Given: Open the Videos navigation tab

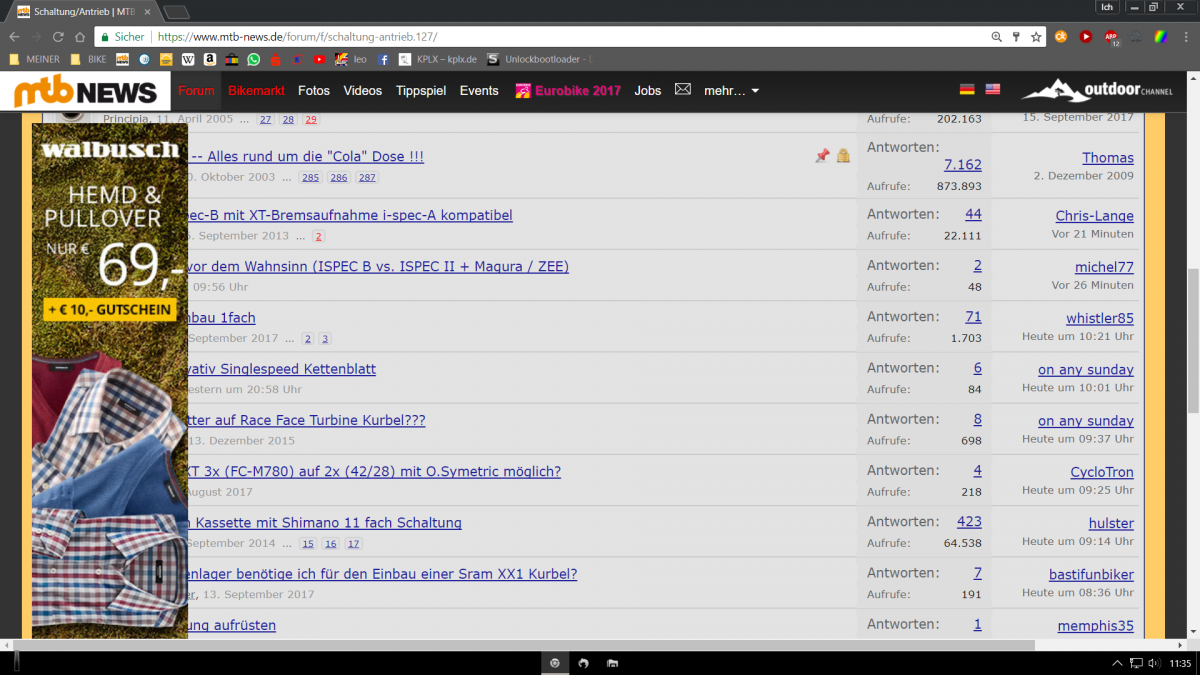Looking at the screenshot, I should (363, 90).
